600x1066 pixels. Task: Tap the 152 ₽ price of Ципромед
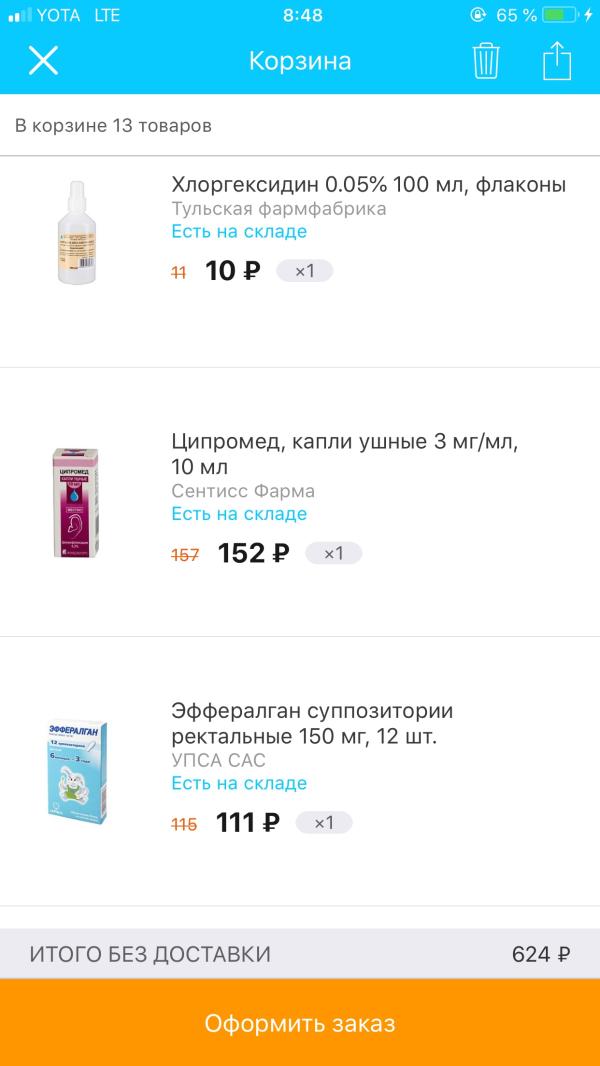click(x=253, y=553)
